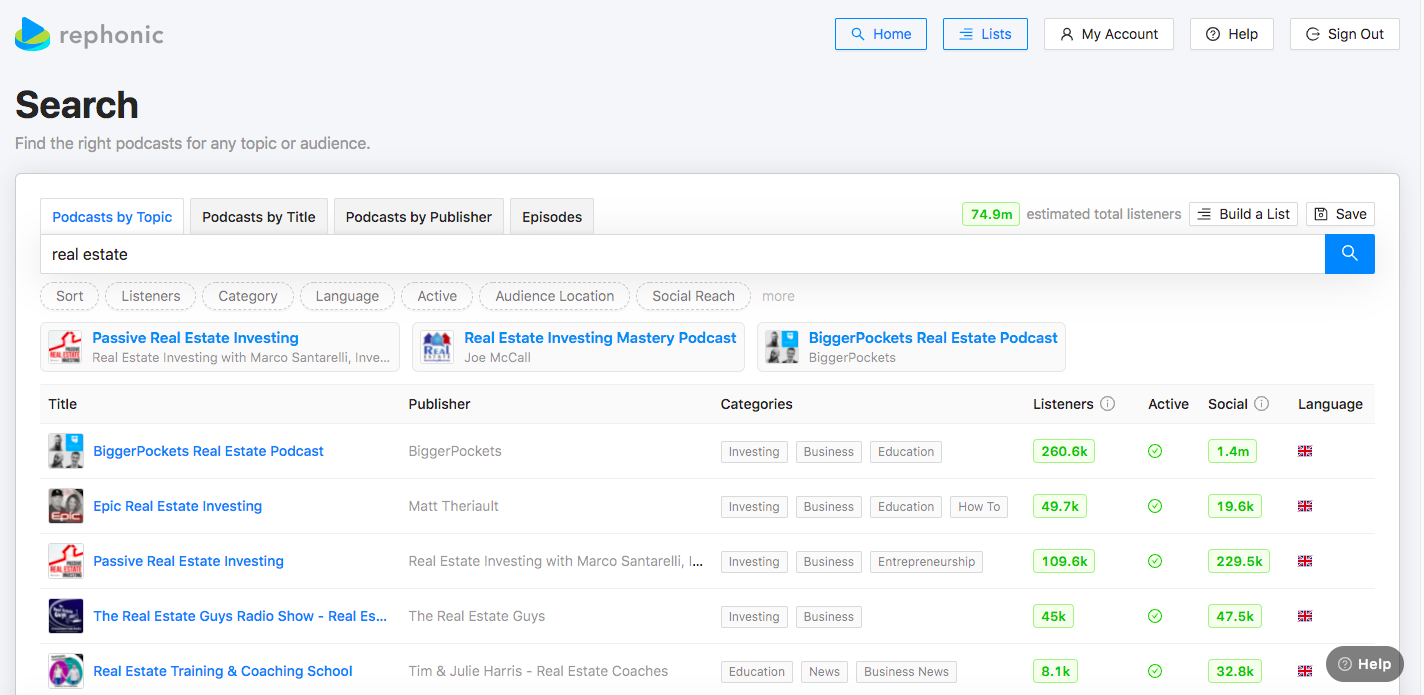Image resolution: width=1424 pixels, height=695 pixels.
Task: Click the Epic Real Estate Investing artwork
Action: tap(66, 506)
